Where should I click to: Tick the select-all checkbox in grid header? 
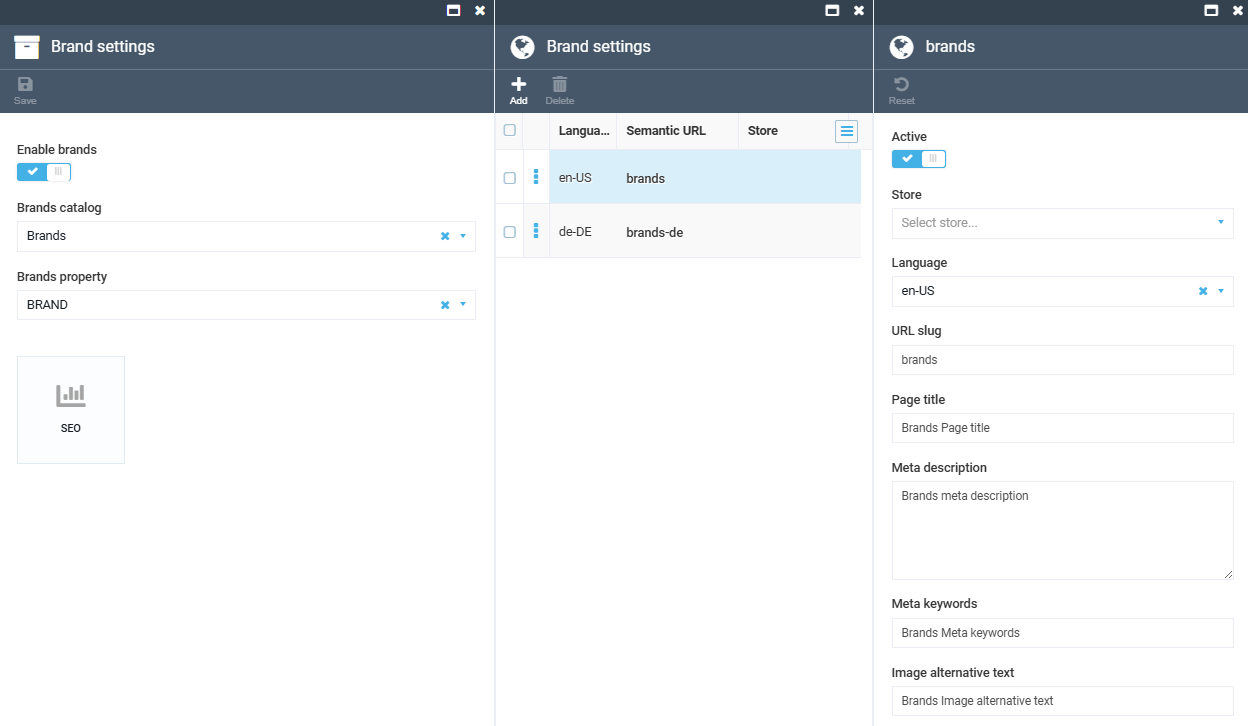tap(510, 131)
